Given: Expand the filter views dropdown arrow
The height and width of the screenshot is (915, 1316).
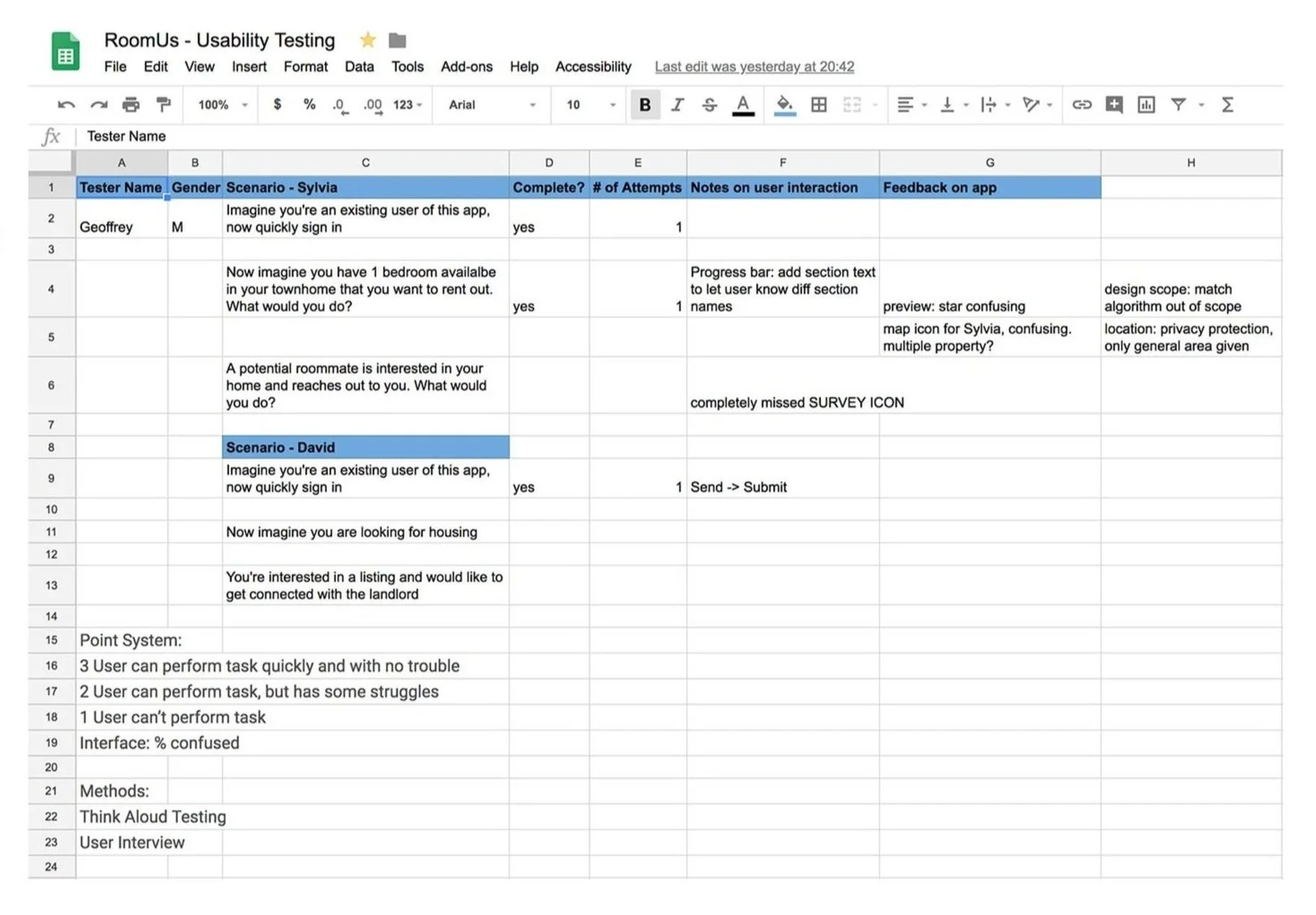Looking at the screenshot, I should [1201, 106].
